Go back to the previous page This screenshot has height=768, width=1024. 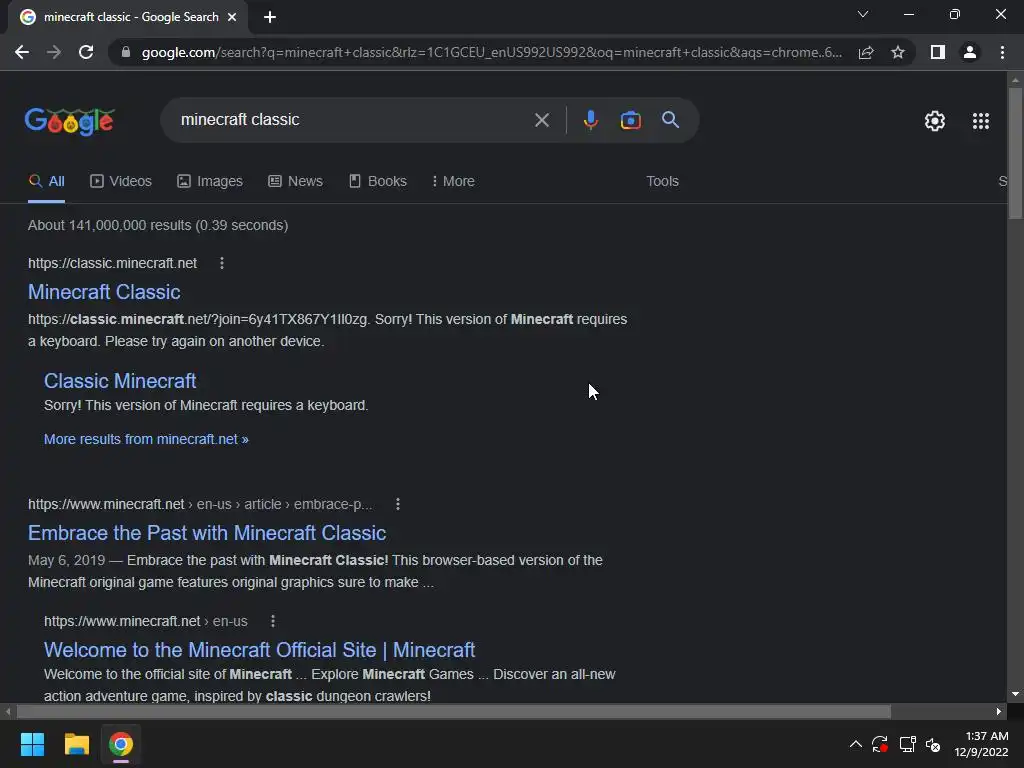[x=22, y=52]
